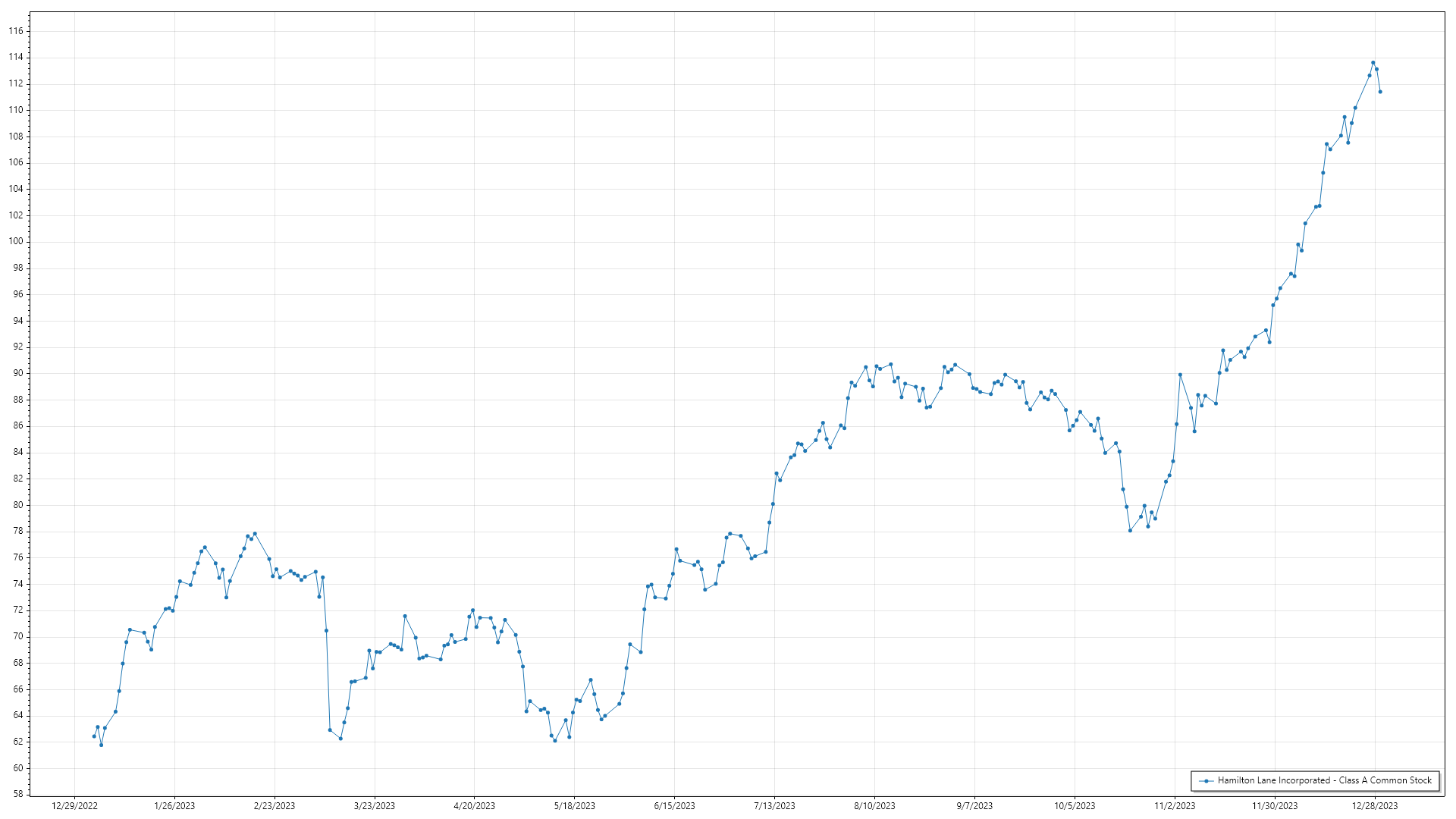
Task: Select the 5/18/2023 x-axis date label
Action: [x=574, y=806]
